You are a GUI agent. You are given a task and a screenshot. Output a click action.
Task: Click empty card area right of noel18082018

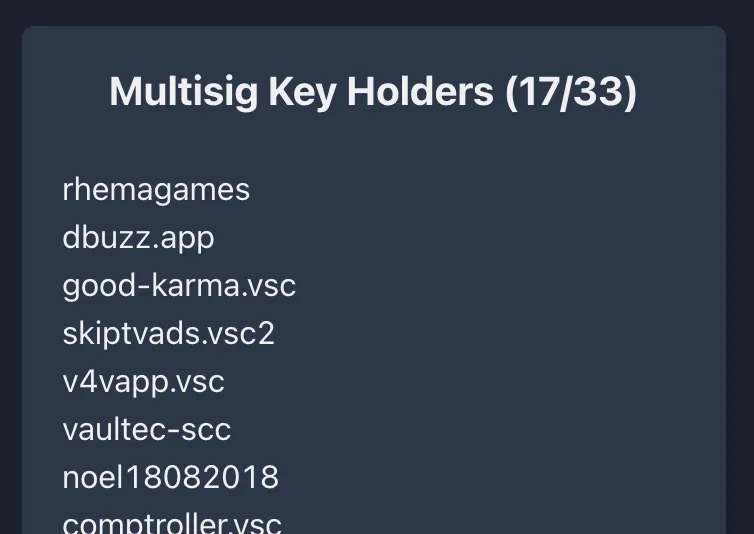(480, 477)
